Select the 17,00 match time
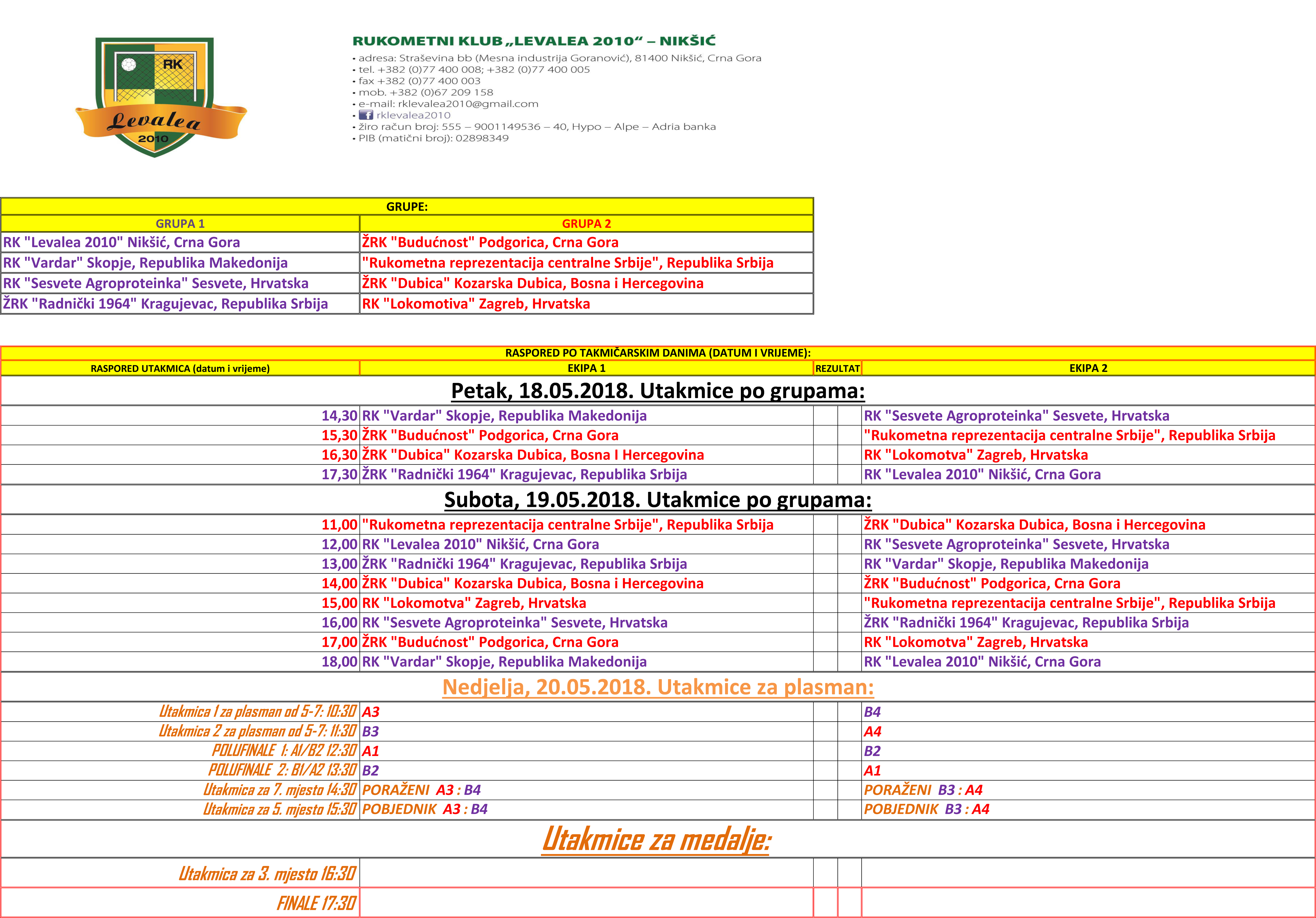Screen dimensions: 1316x918 pyautogui.click(x=339, y=642)
